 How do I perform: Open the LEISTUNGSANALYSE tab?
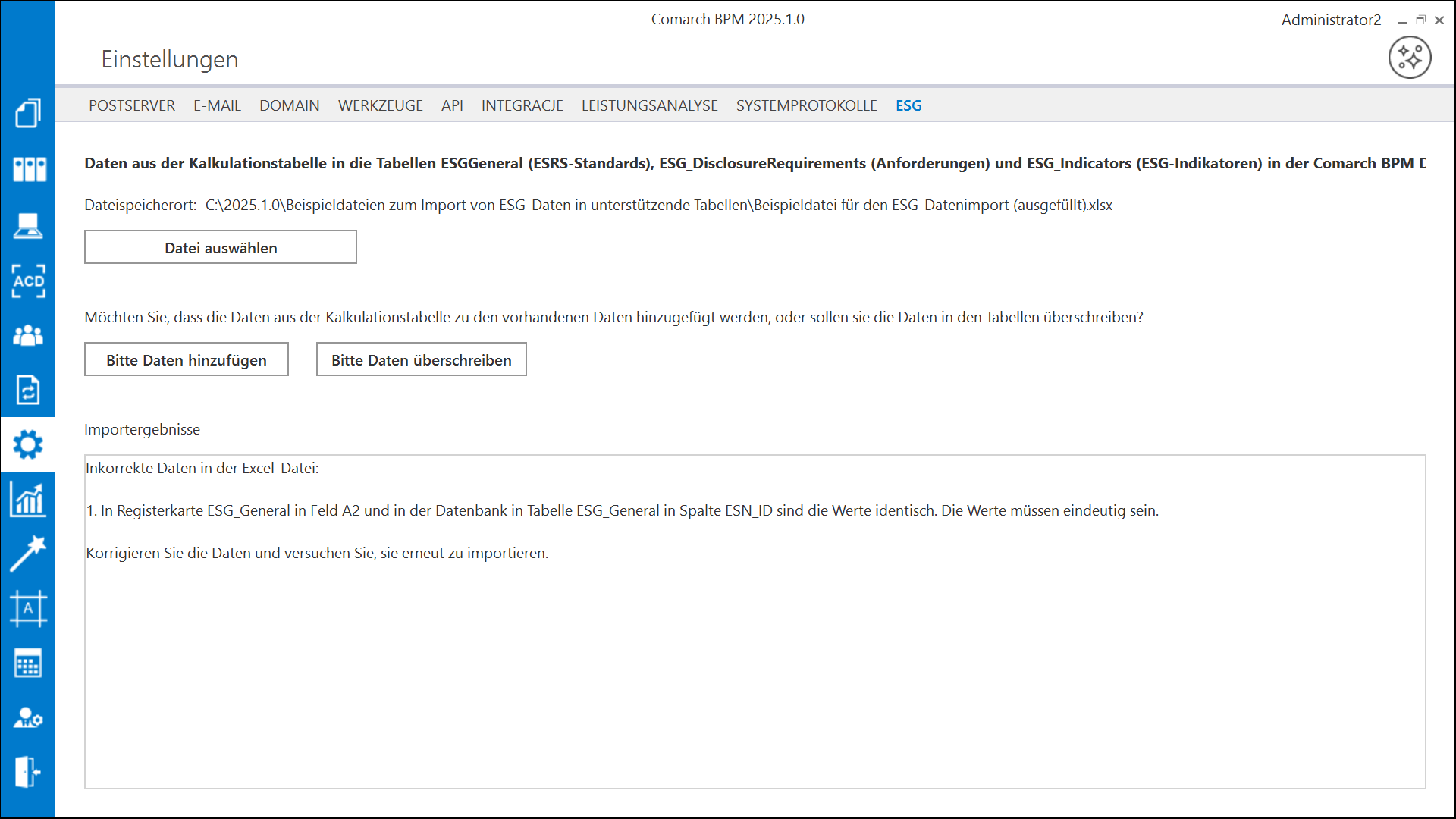pyautogui.click(x=650, y=105)
